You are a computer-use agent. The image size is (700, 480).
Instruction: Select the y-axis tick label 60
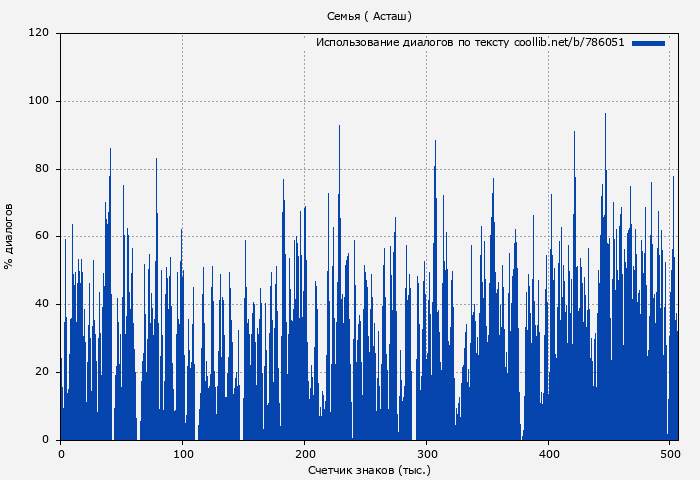pos(42,237)
